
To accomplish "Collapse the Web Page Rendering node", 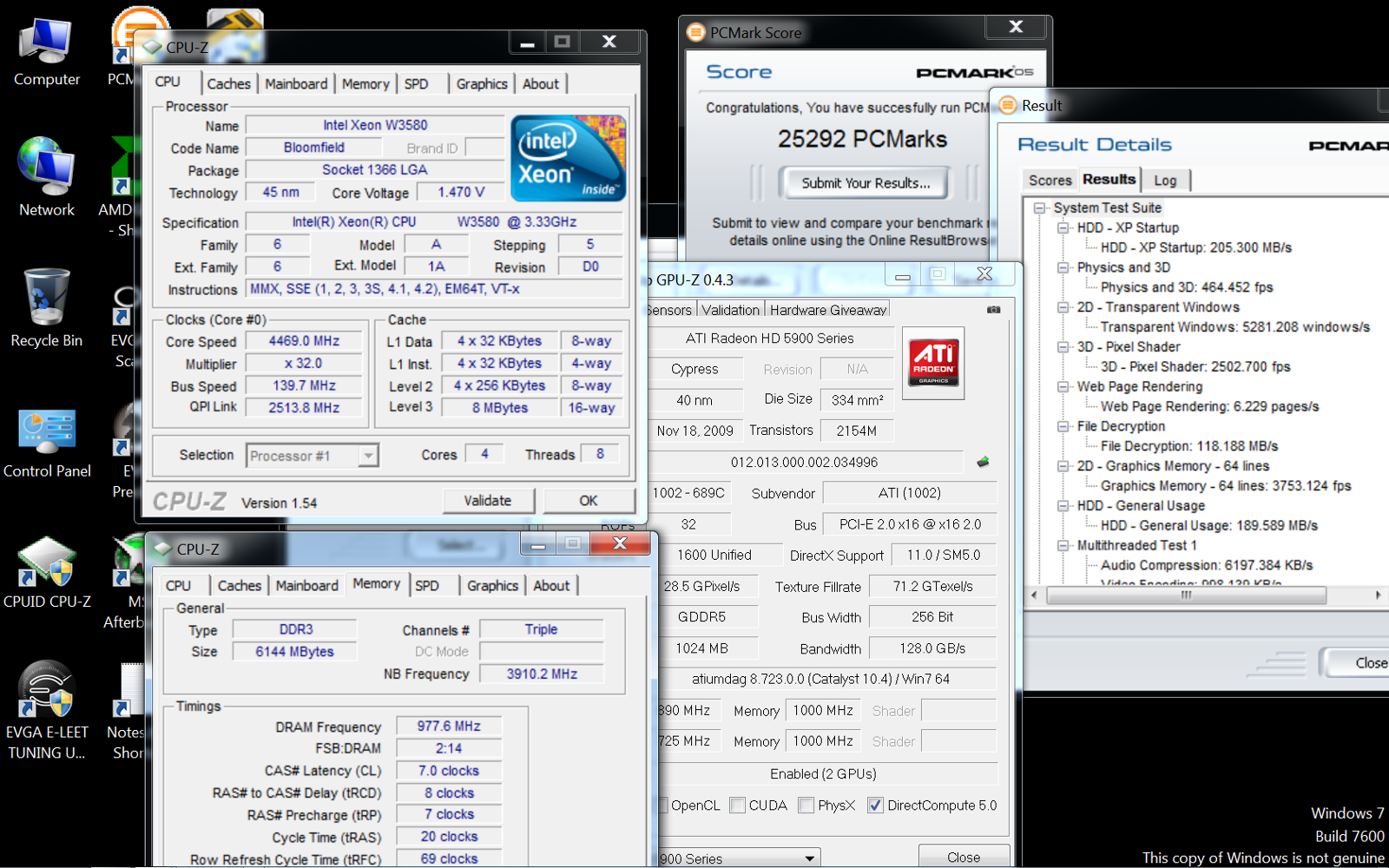I will (x=1063, y=387).
